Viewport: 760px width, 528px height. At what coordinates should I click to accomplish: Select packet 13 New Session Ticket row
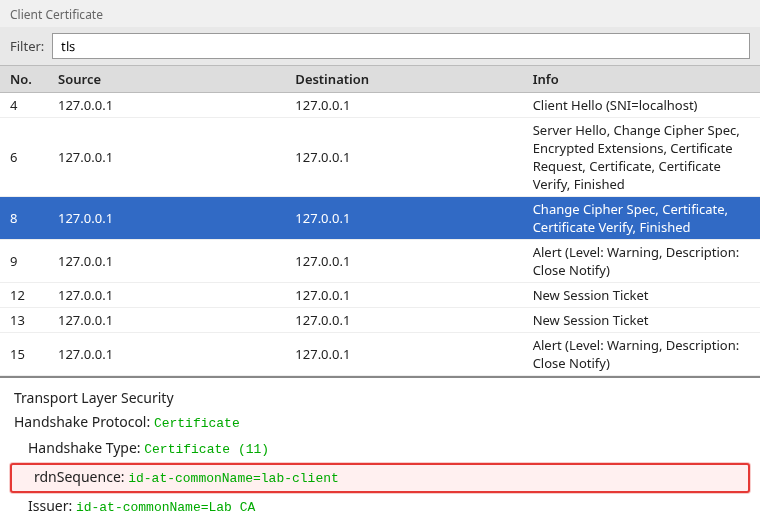coord(380,320)
